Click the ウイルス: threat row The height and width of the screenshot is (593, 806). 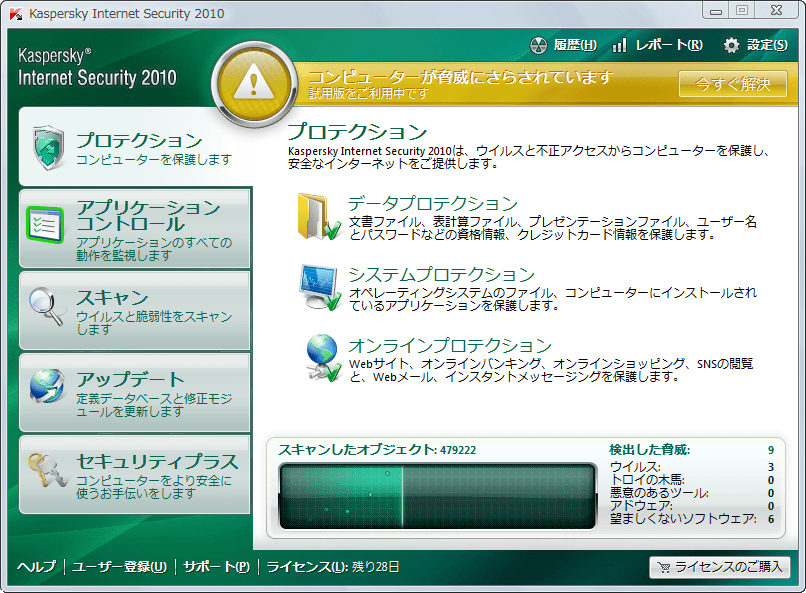click(x=692, y=467)
